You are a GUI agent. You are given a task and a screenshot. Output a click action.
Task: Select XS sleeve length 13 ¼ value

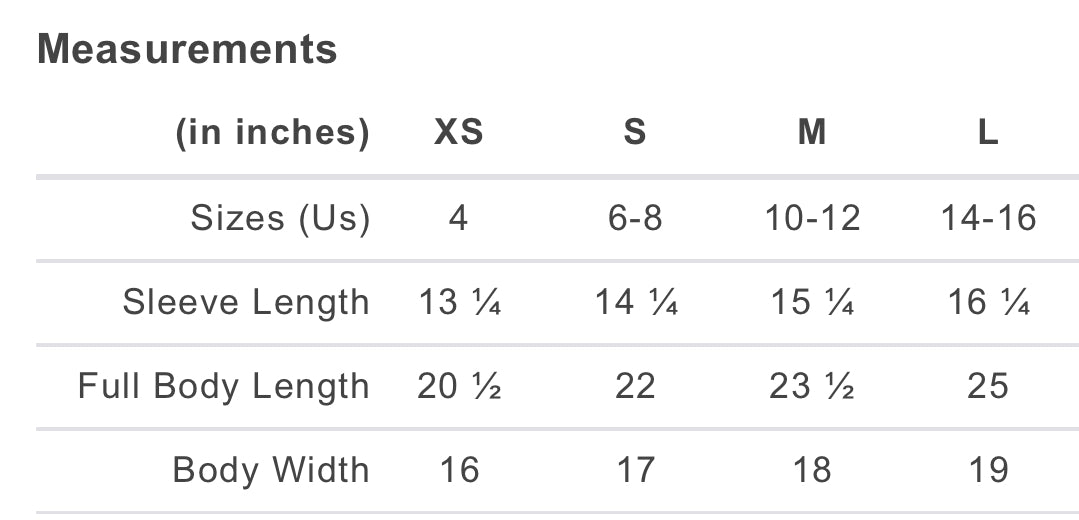pos(459,302)
